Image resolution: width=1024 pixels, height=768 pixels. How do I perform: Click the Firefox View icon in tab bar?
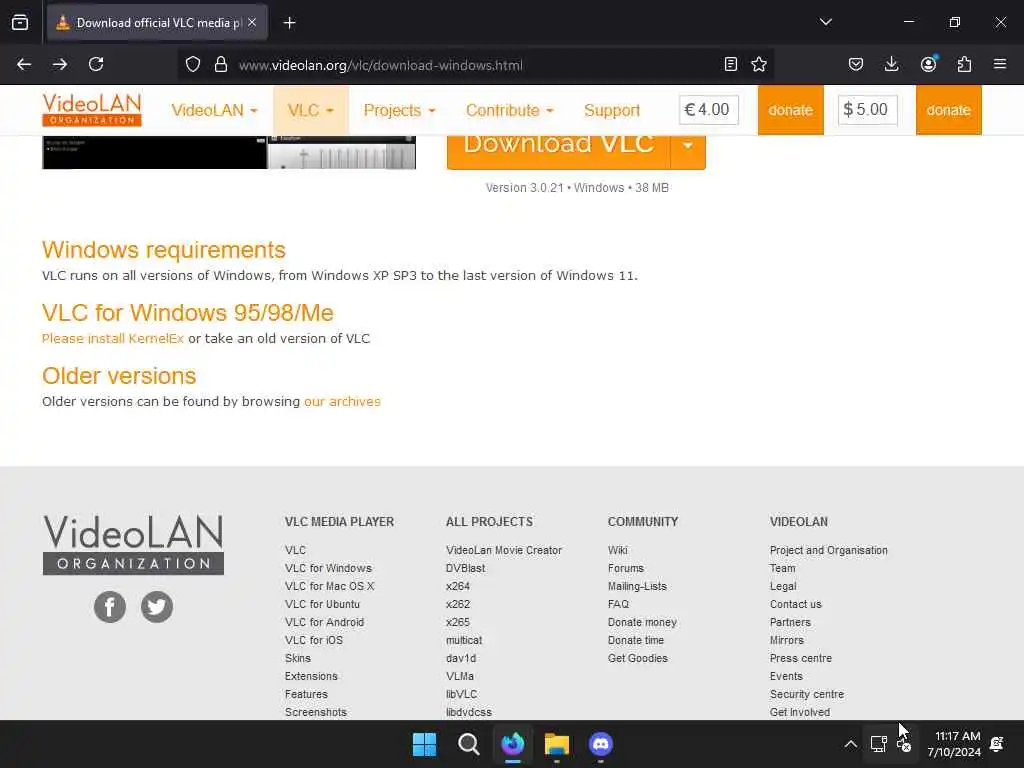point(20,23)
